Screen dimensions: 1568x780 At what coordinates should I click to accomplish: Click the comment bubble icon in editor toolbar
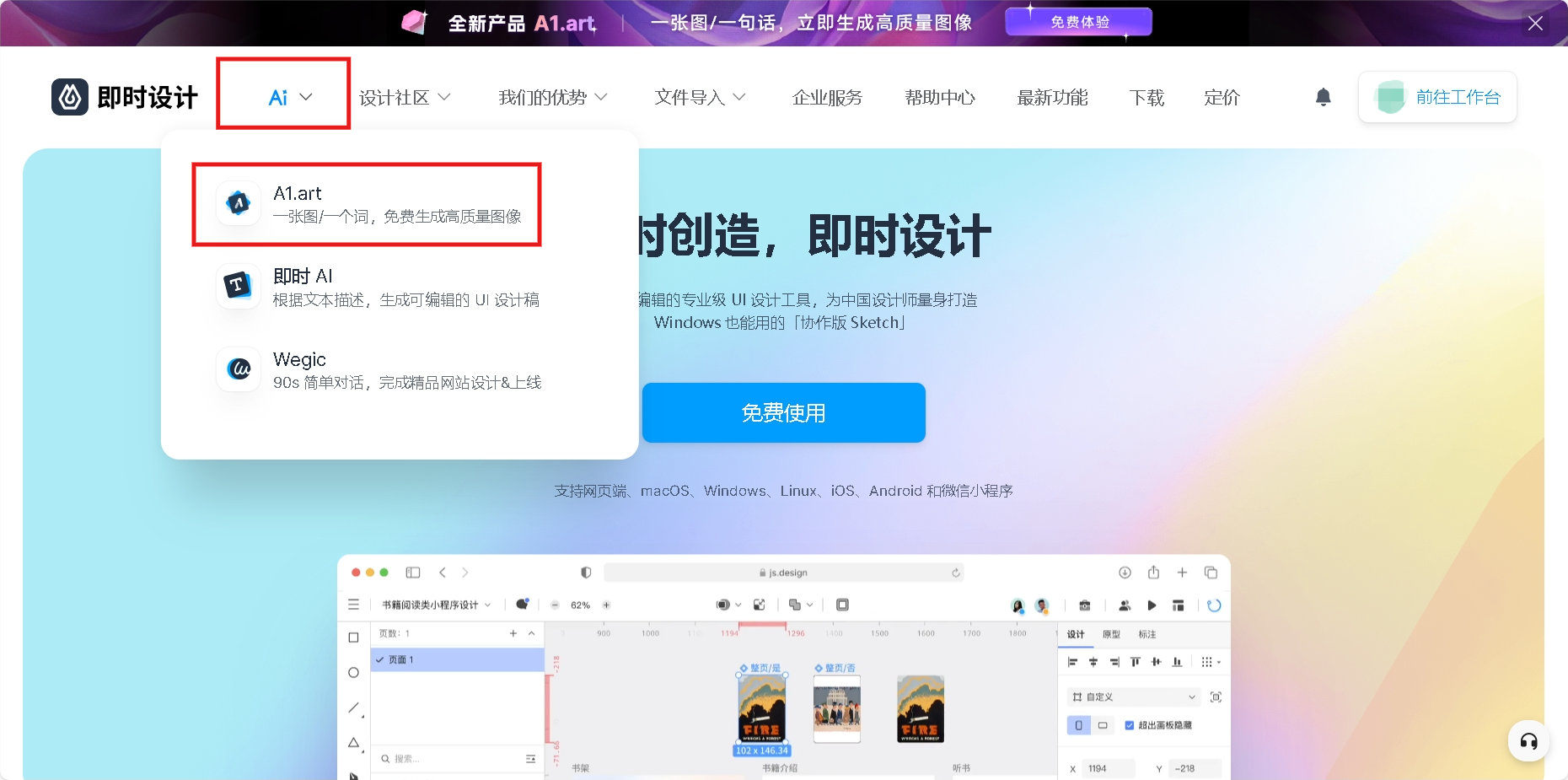click(522, 604)
